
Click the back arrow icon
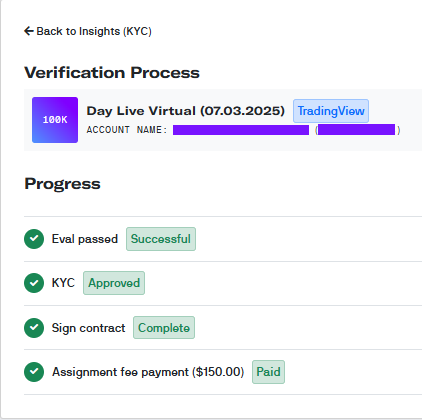[x=29, y=31]
